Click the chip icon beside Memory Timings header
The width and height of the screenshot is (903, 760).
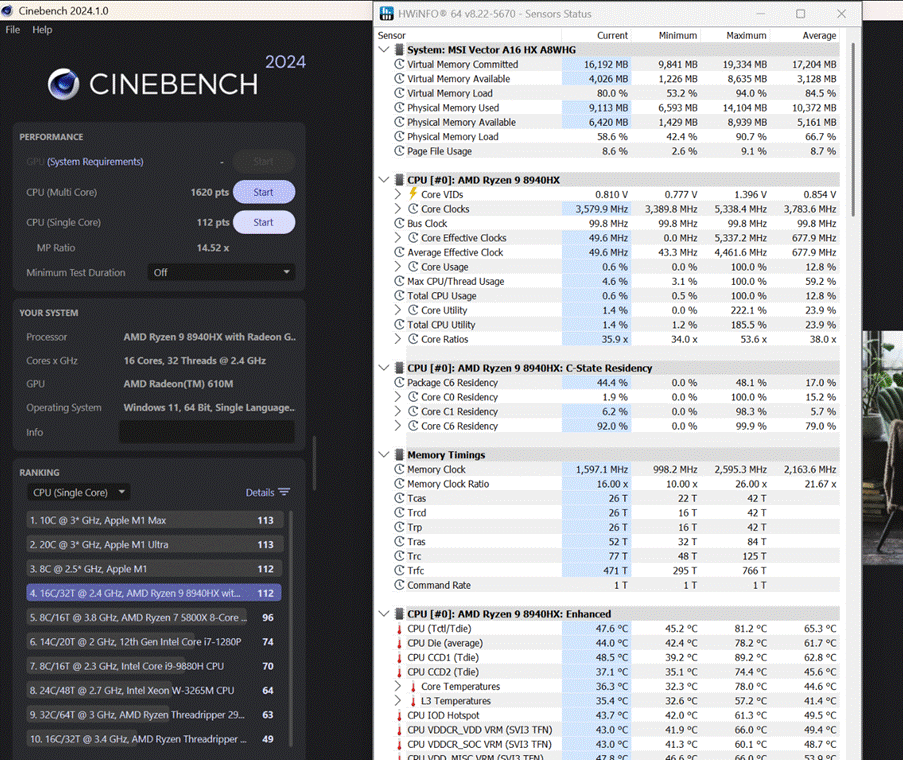399,455
